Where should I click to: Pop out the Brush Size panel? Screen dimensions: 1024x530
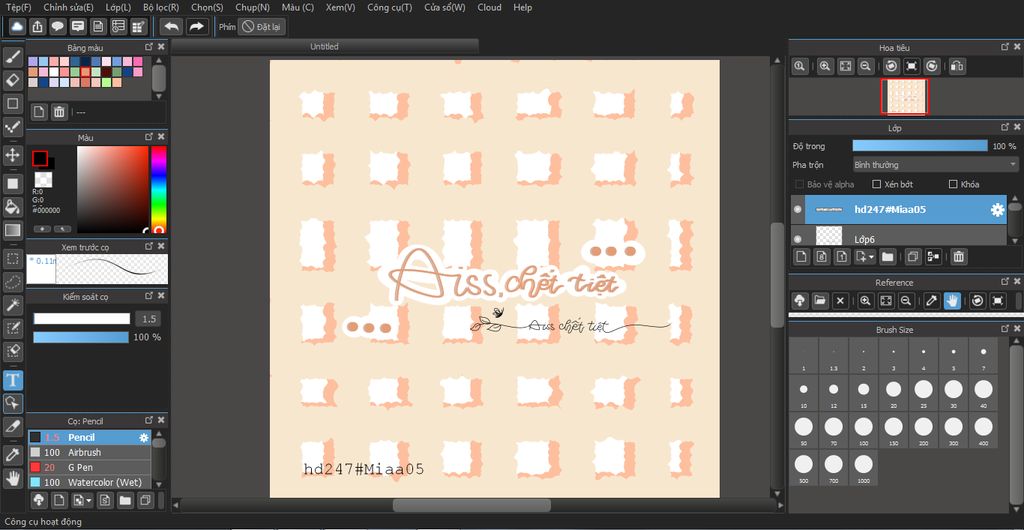pos(1005,330)
